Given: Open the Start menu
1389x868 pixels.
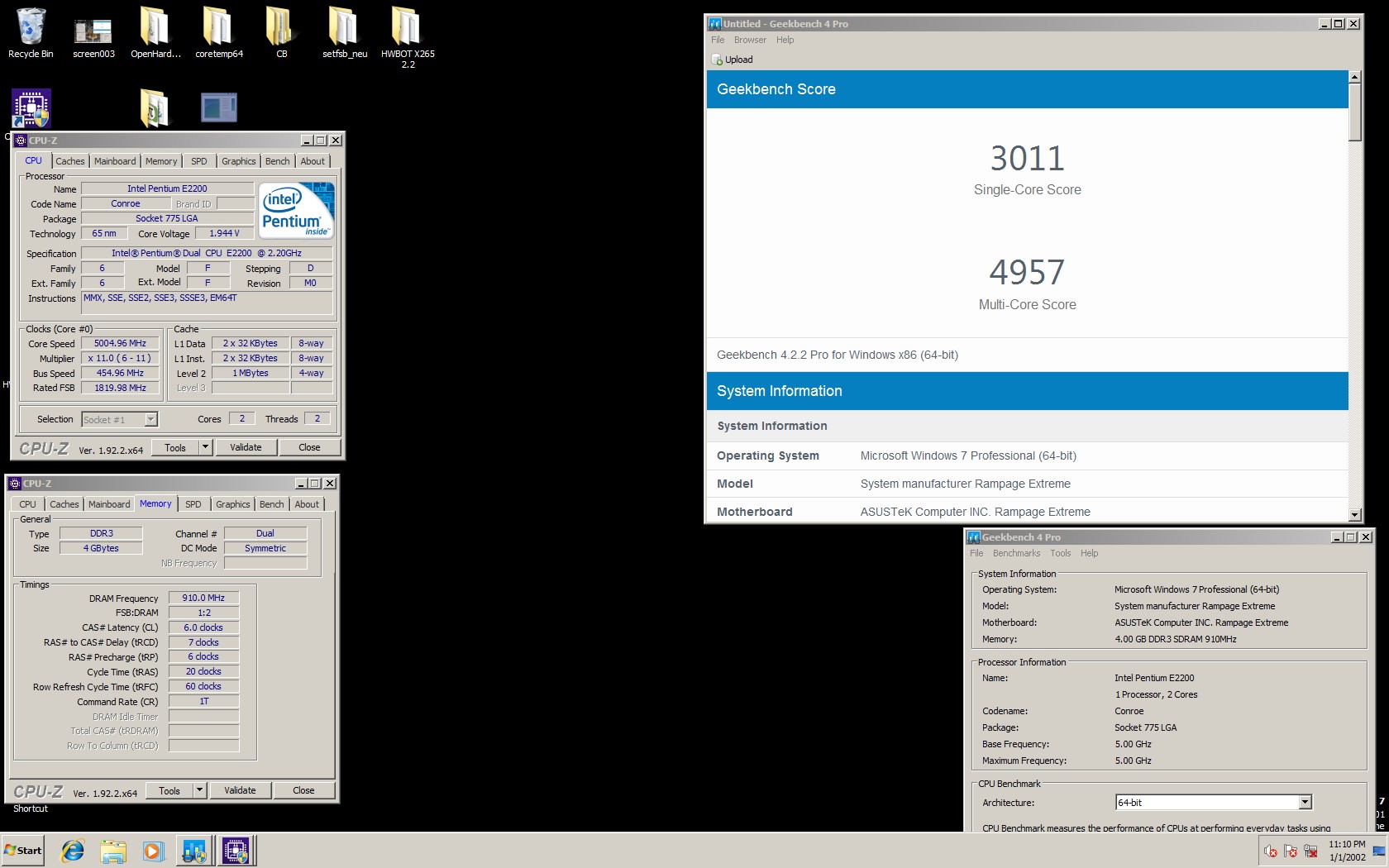Looking at the screenshot, I should [x=23, y=851].
